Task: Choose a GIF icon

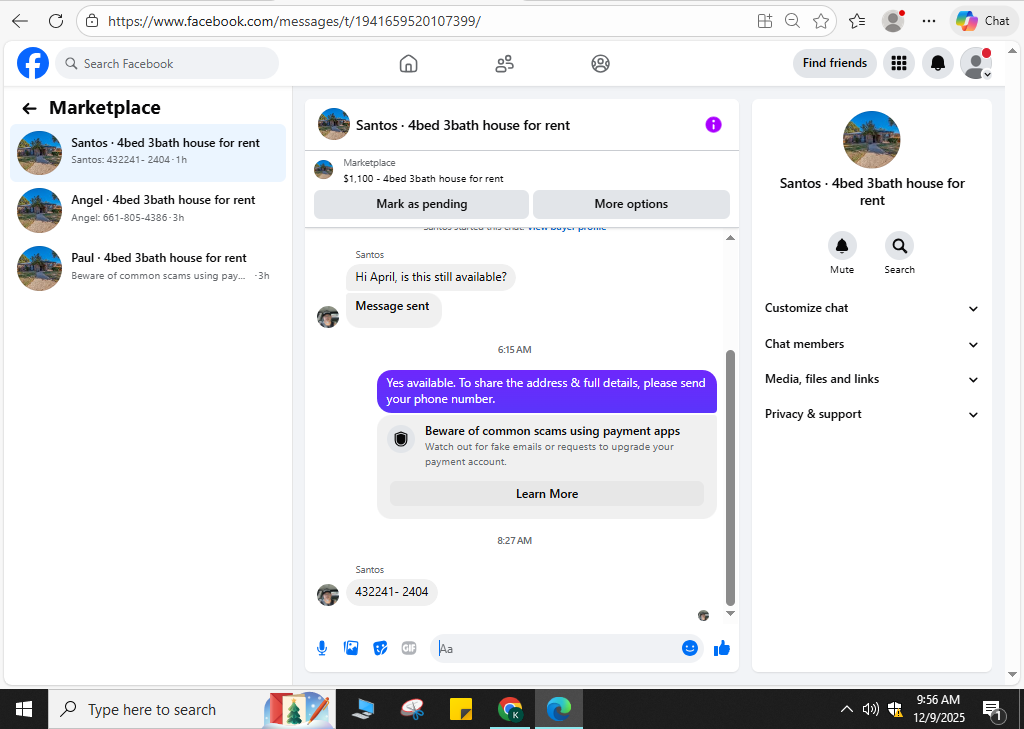Action: click(409, 648)
